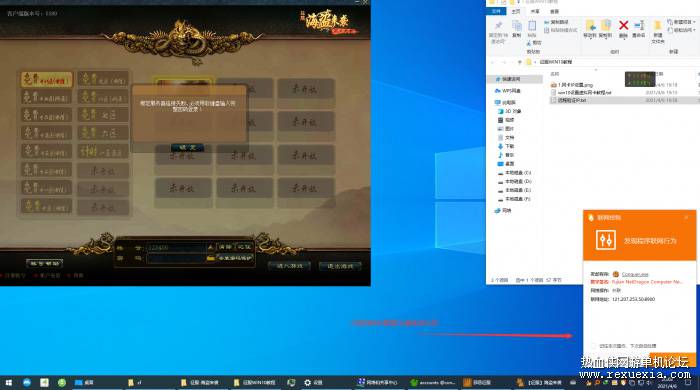Open the Windows Start button

[8, 382]
